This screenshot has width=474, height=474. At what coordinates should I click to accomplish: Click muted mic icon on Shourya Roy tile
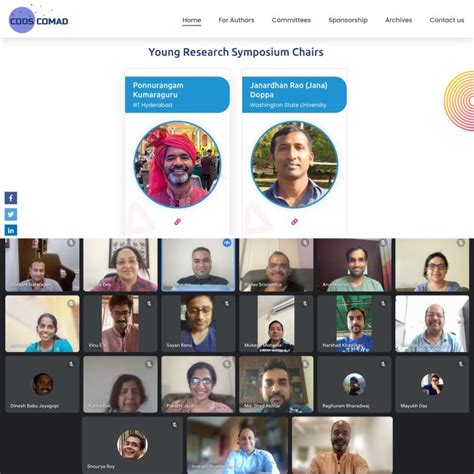[174, 425]
